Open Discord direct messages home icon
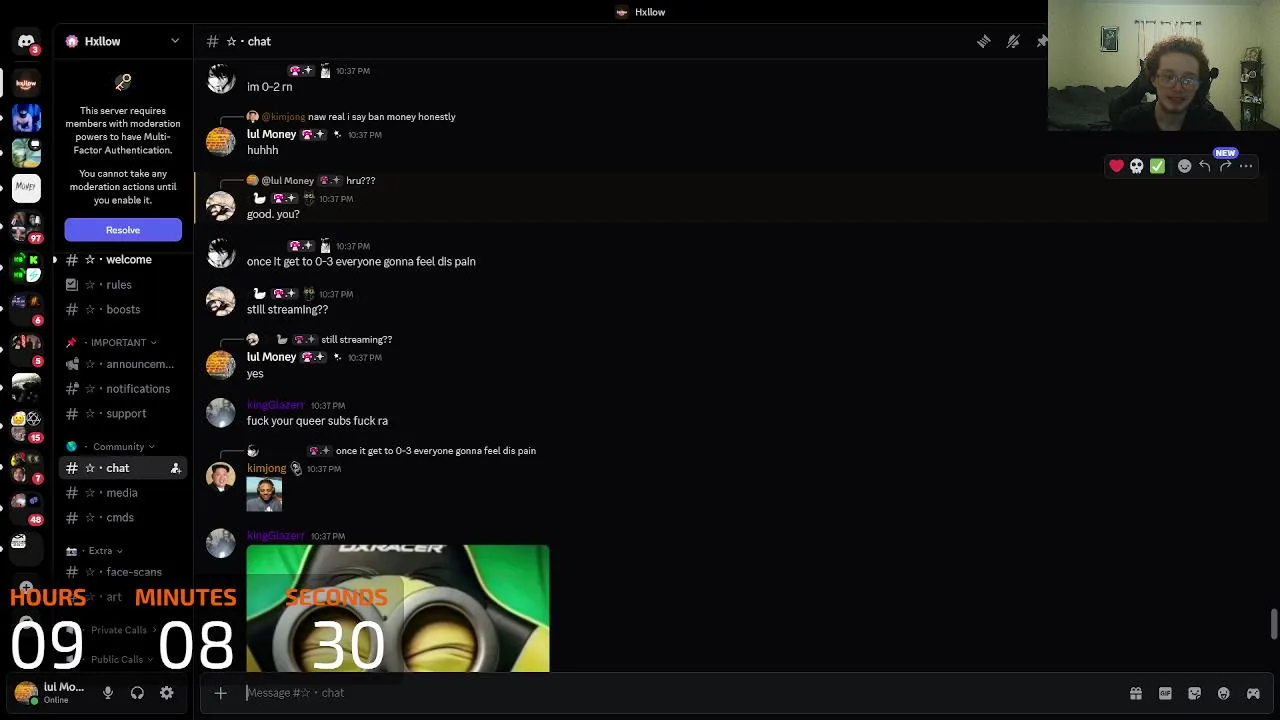 (26, 42)
